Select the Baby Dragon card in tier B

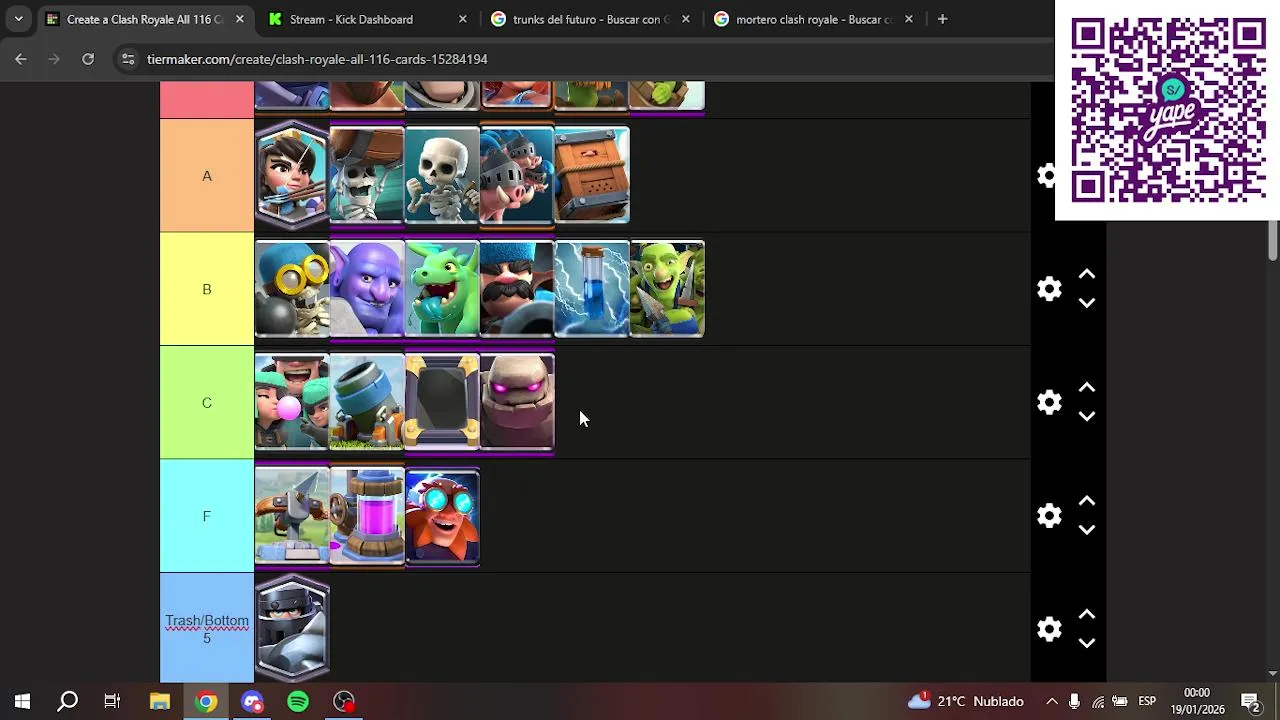(x=442, y=289)
